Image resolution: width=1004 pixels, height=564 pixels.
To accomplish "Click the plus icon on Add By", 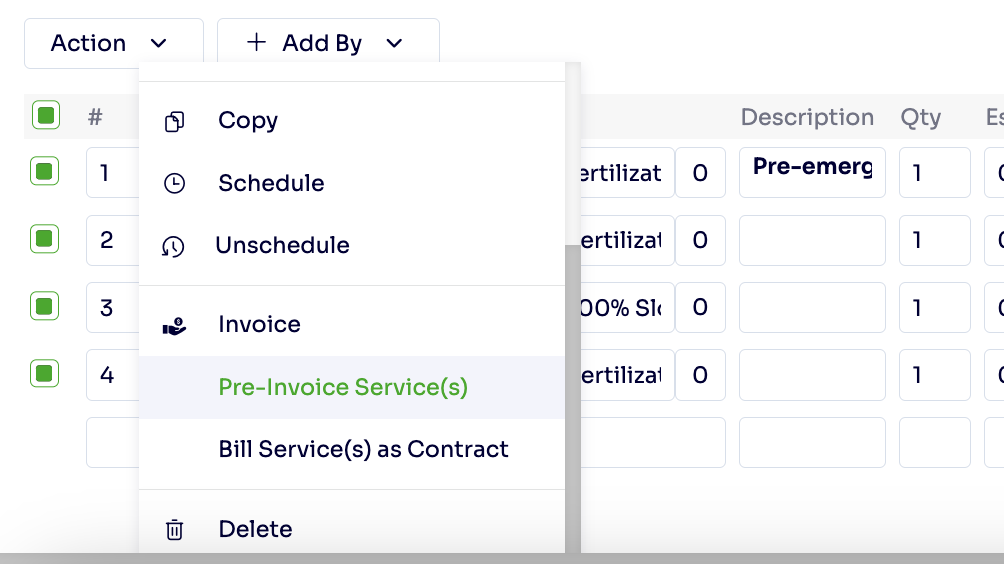I will click(257, 43).
